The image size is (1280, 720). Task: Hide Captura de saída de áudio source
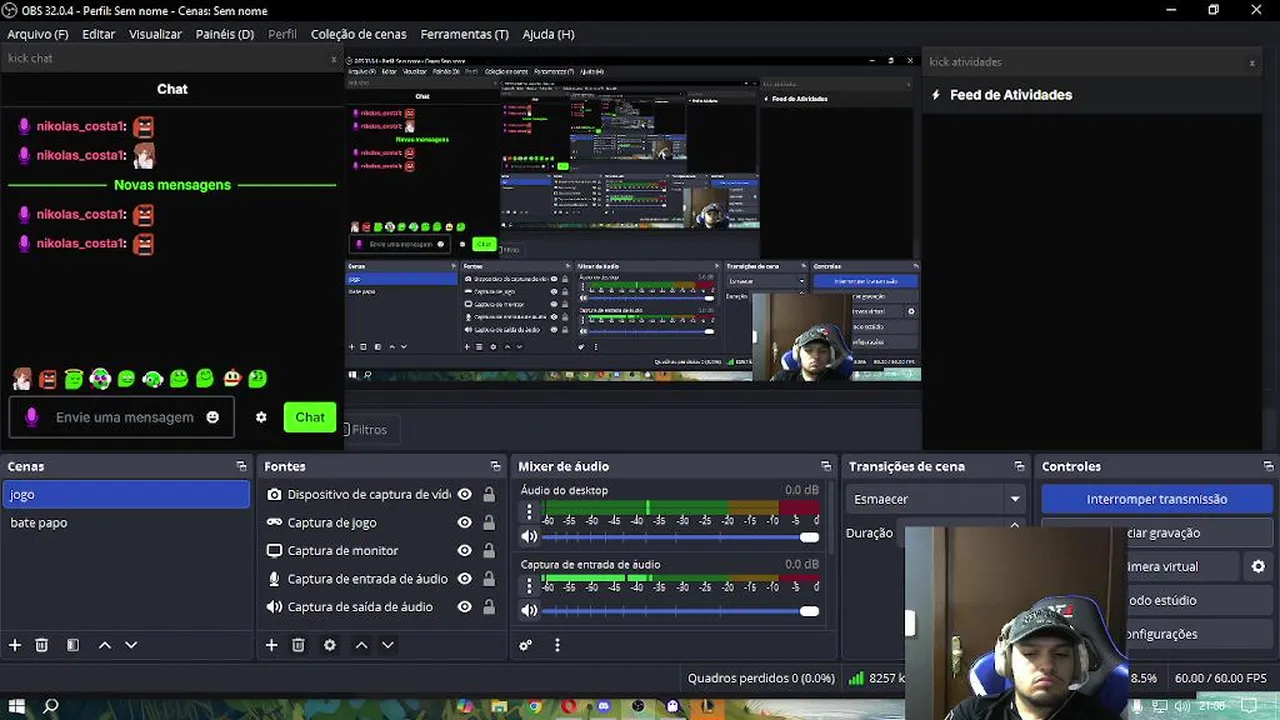click(464, 606)
